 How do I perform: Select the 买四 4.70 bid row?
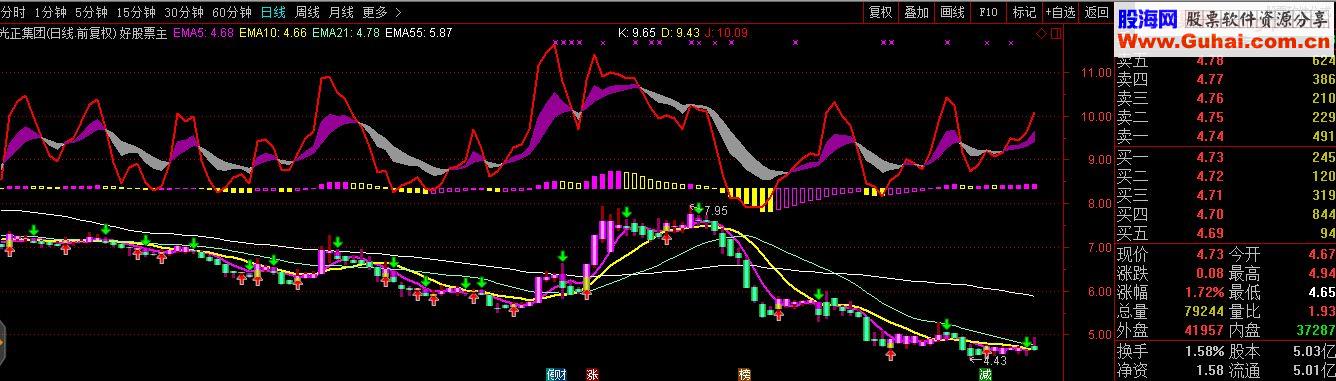pyautogui.click(x=1226, y=214)
